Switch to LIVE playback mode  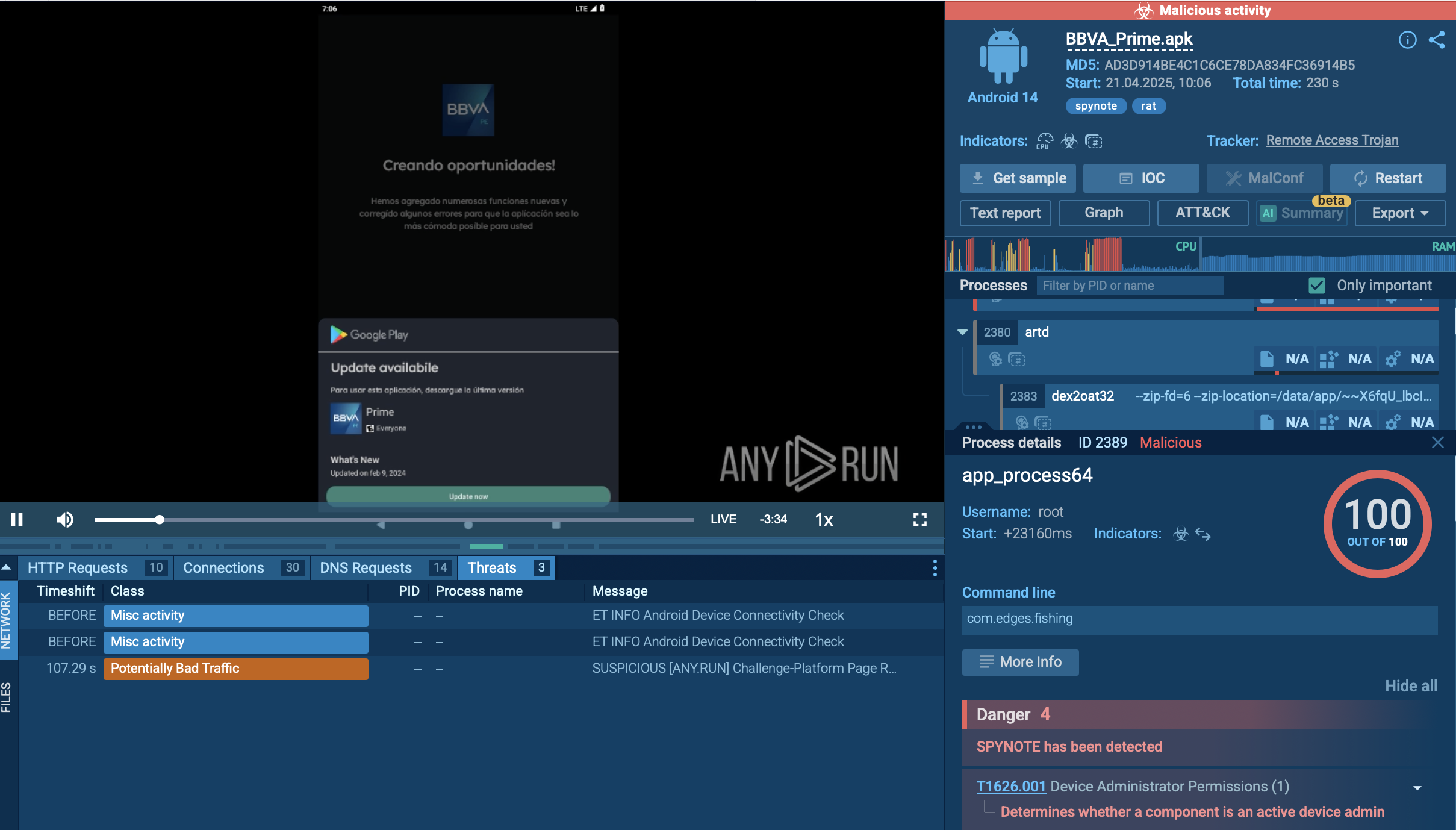(x=723, y=519)
